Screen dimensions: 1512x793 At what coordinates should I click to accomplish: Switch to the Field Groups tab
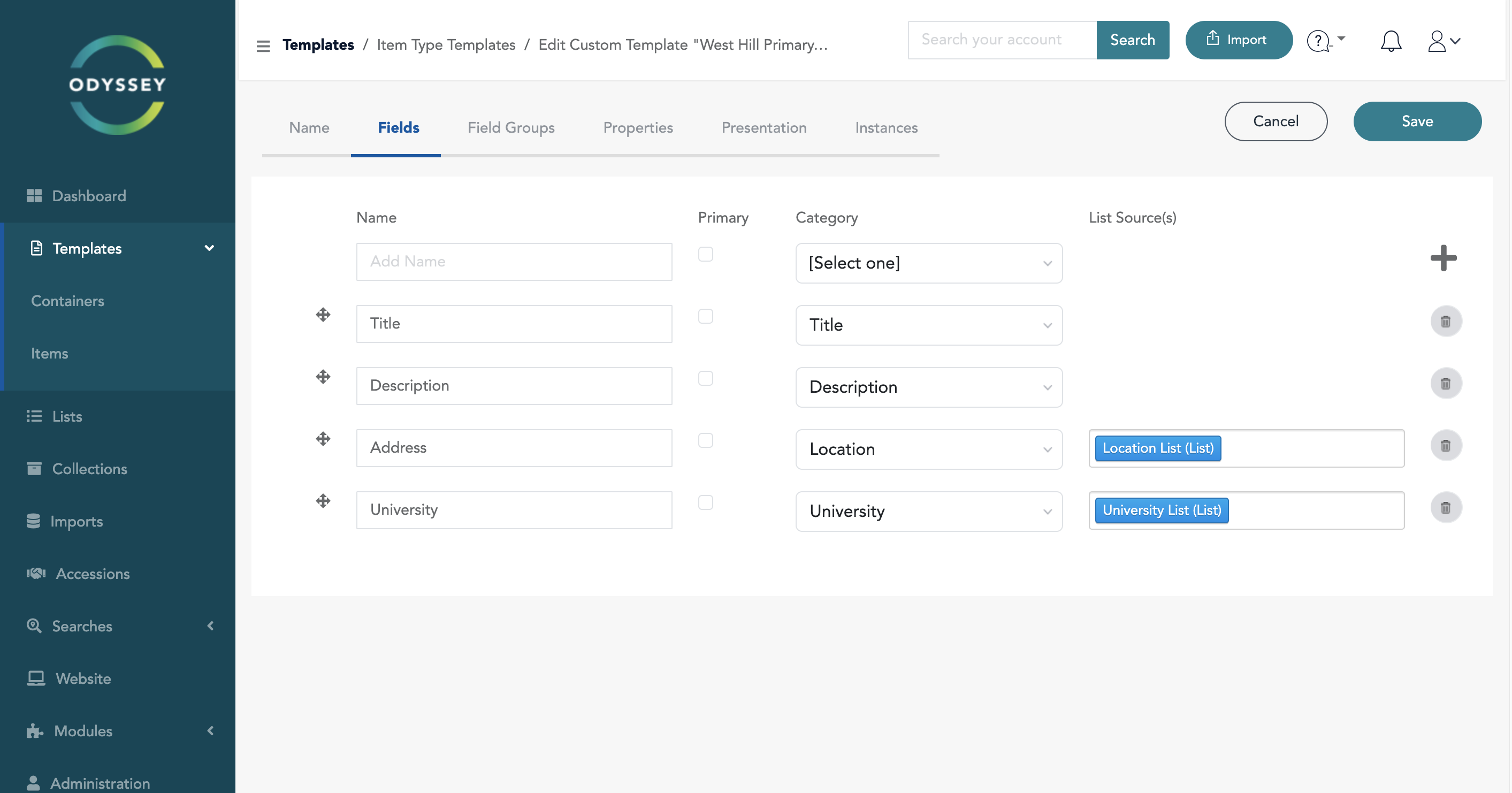point(510,128)
